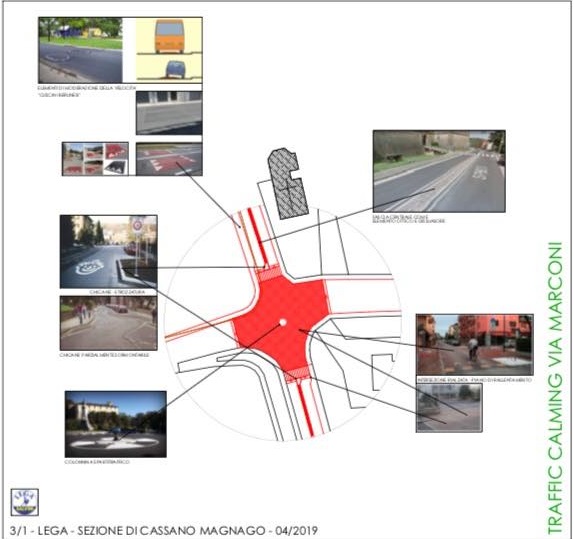574x539 pixels.
Task: Open the red speed cushions collage thumbnail
Action: tap(95, 159)
